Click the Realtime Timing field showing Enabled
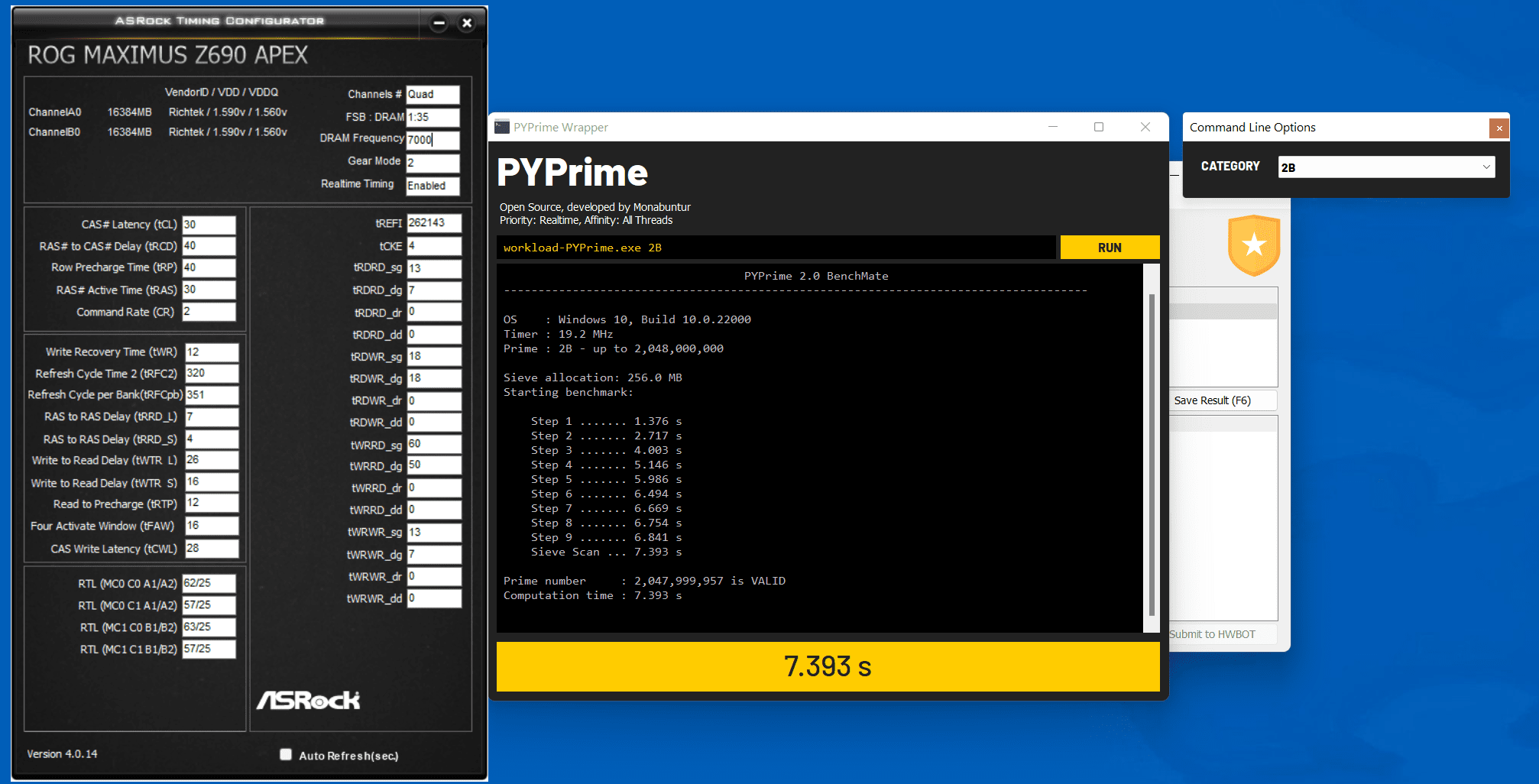 tap(433, 186)
